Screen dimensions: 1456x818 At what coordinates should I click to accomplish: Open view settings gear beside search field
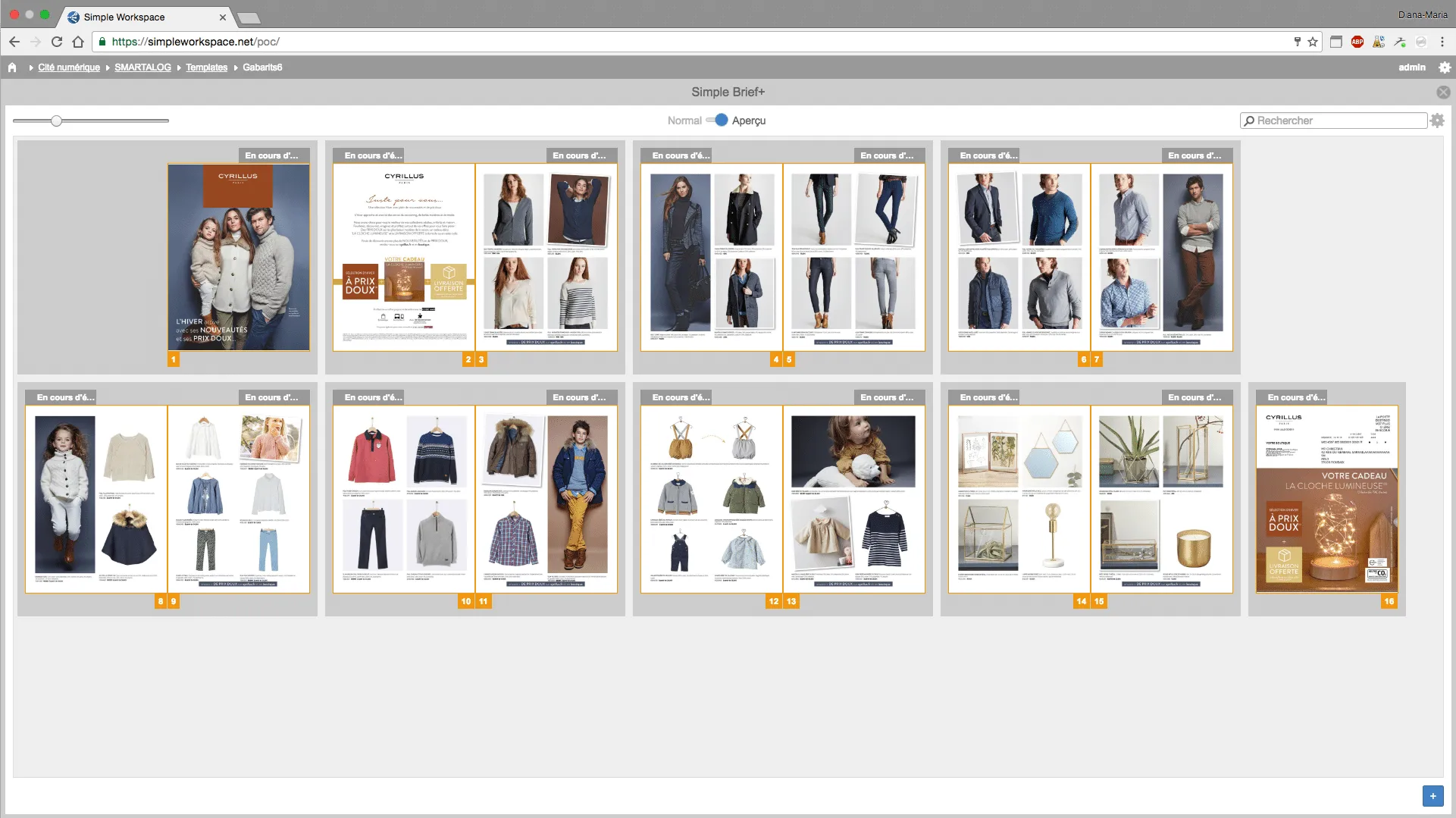pyautogui.click(x=1437, y=121)
